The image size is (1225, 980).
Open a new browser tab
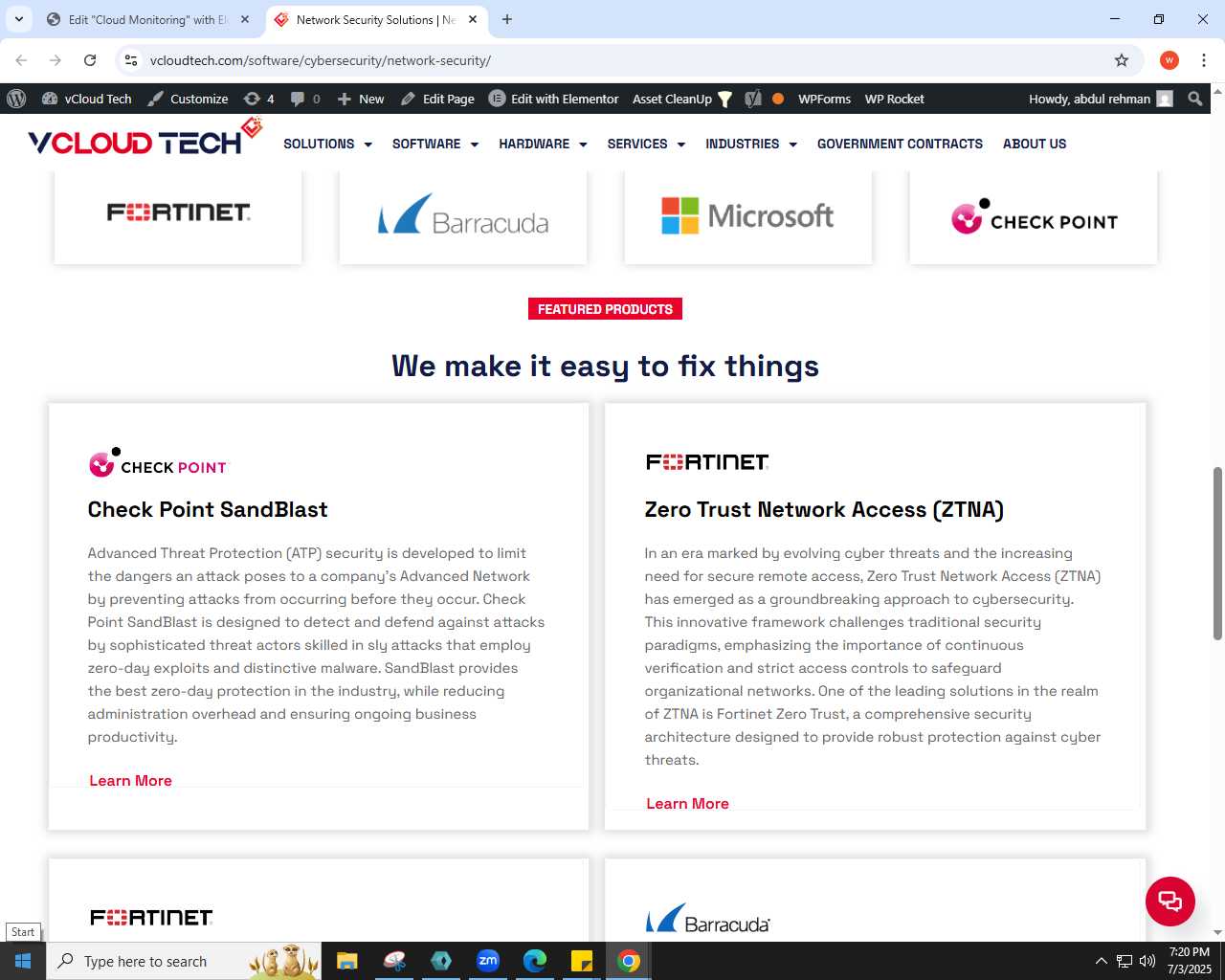tap(507, 19)
